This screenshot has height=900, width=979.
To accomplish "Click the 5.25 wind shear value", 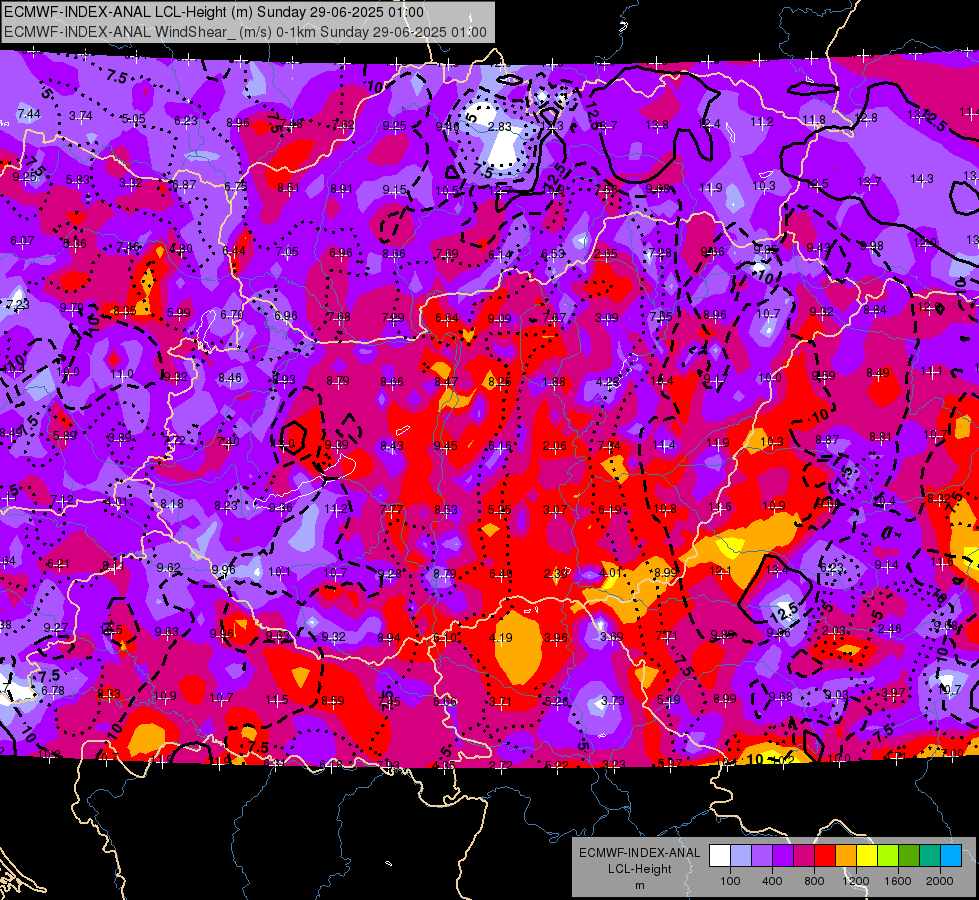I will click(x=499, y=510).
